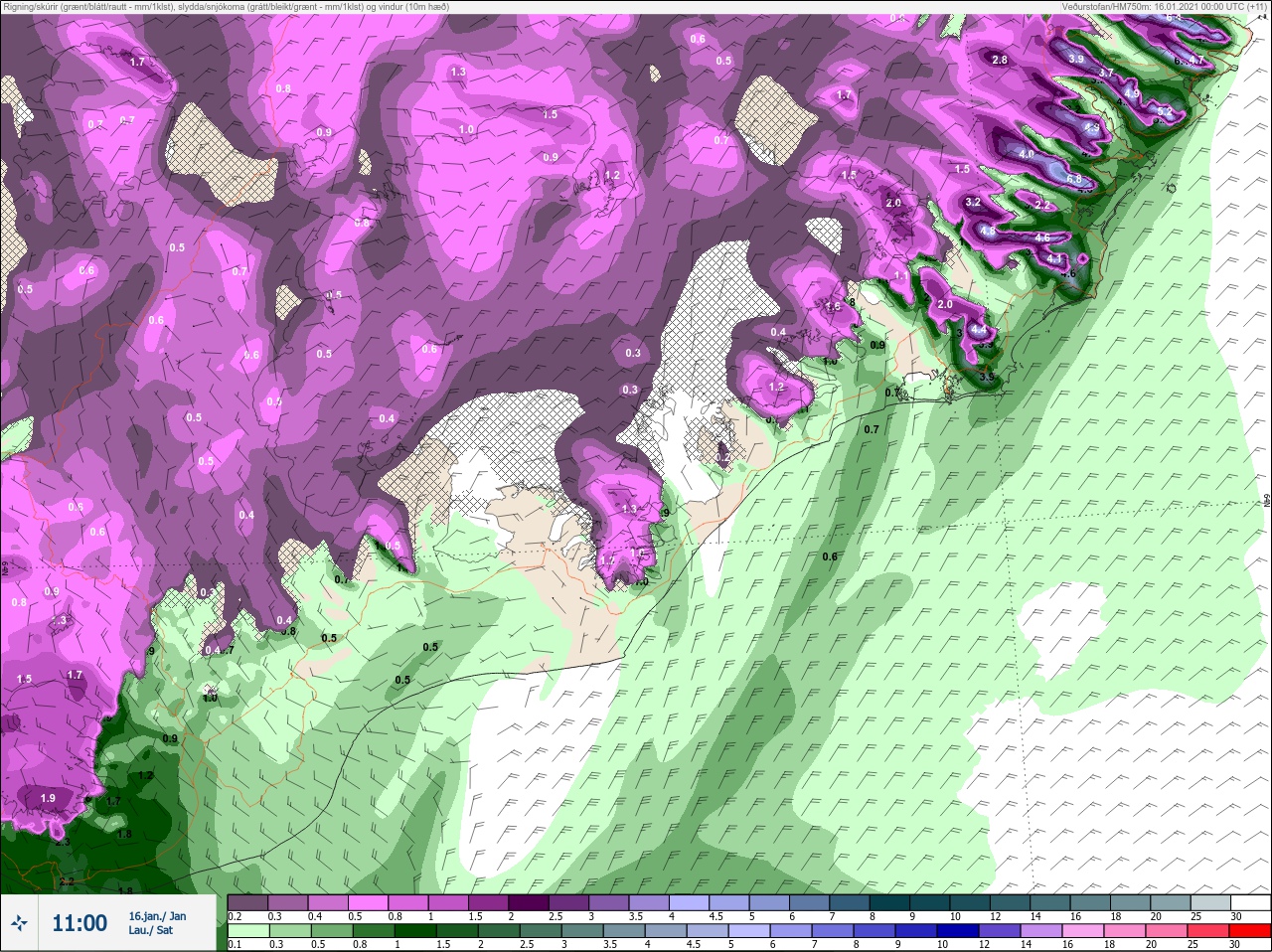
Task: Select the palest green 0.1 rain legend swatch
Action: [x=247, y=931]
